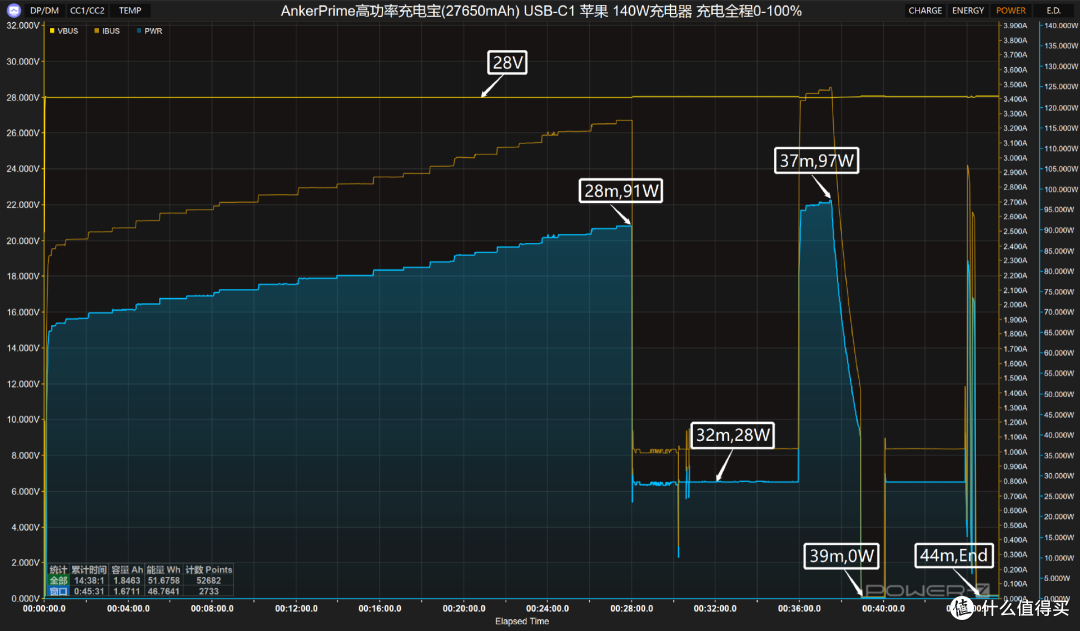Viewport: 1080px width, 631px height.
Task: Click the 3.900A current axis label
Action: point(1015,25)
